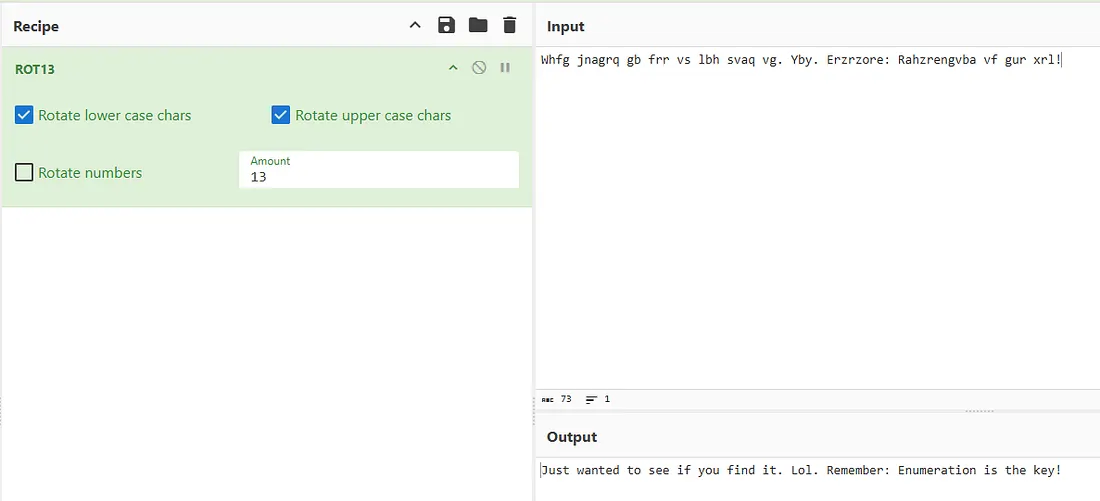Set a breakpoint on ROT13
Screen dimensions: 1100x501
tap(505, 68)
